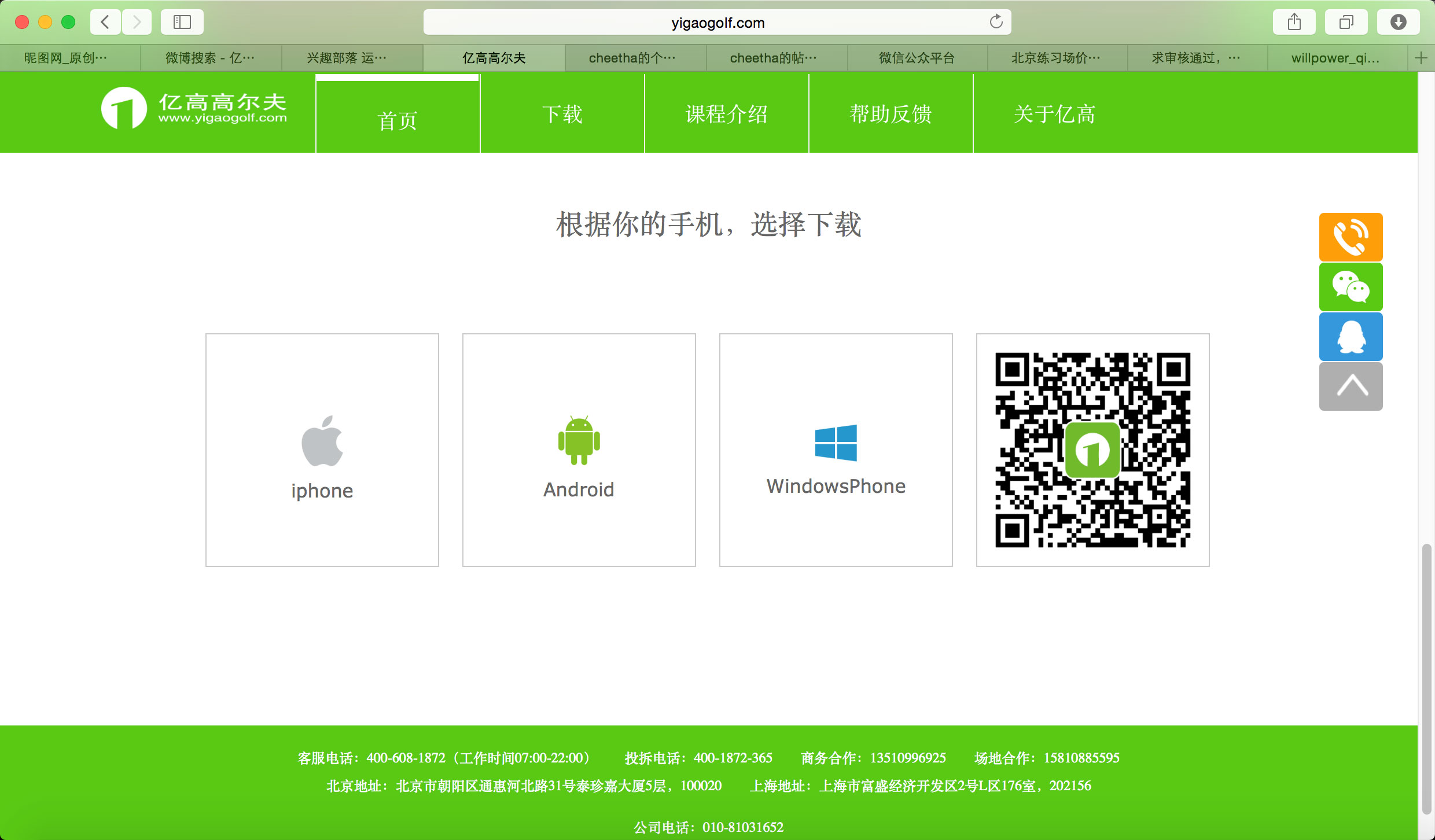Select the 亿高高尔夫 tab

coord(494,58)
